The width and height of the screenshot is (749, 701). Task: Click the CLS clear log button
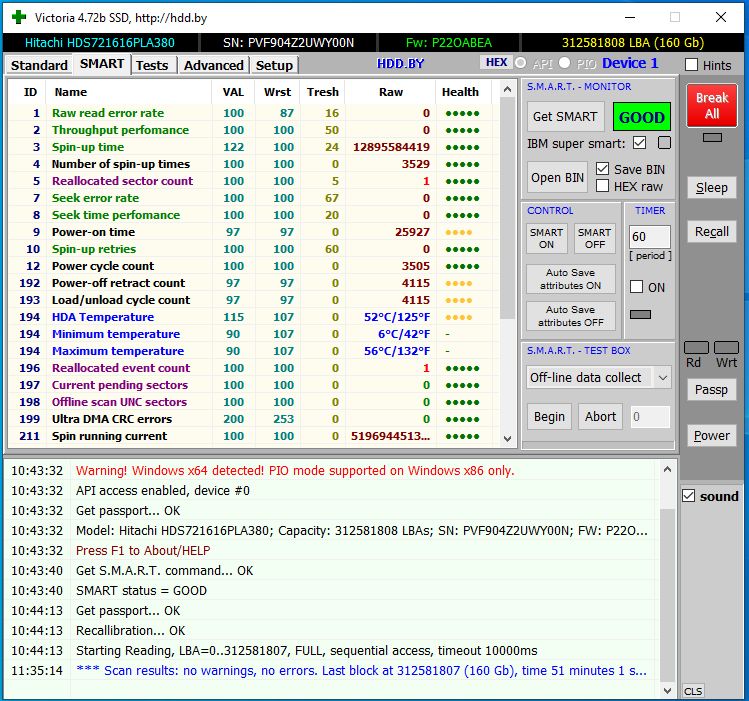(x=693, y=691)
